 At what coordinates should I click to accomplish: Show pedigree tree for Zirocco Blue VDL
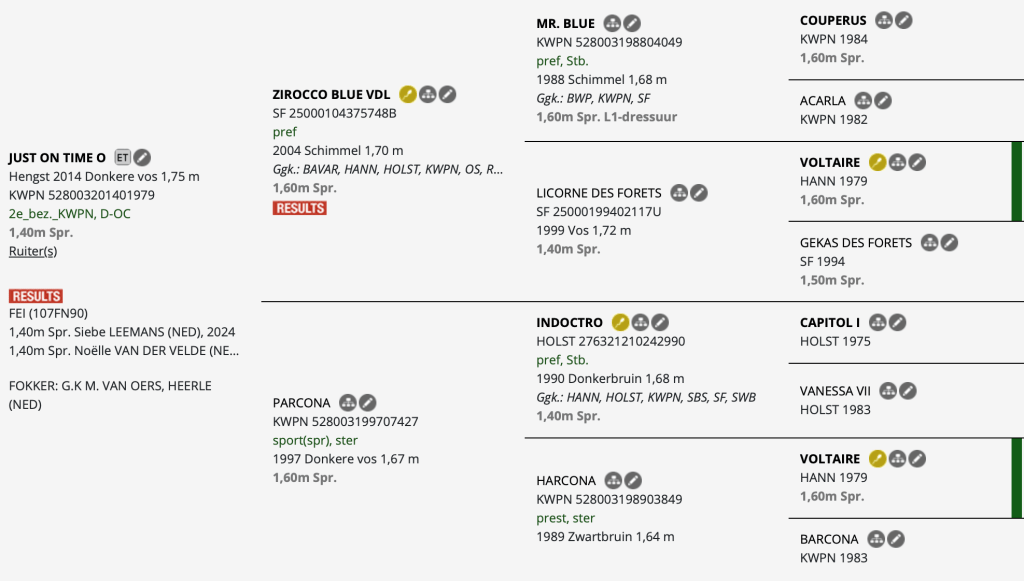click(427, 94)
